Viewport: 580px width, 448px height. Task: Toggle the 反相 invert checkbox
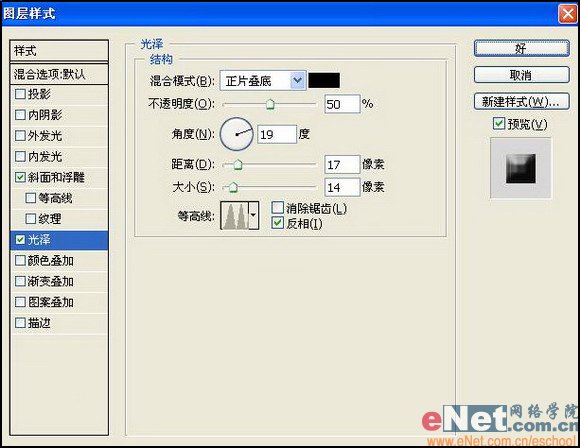[x=277, y=223]
